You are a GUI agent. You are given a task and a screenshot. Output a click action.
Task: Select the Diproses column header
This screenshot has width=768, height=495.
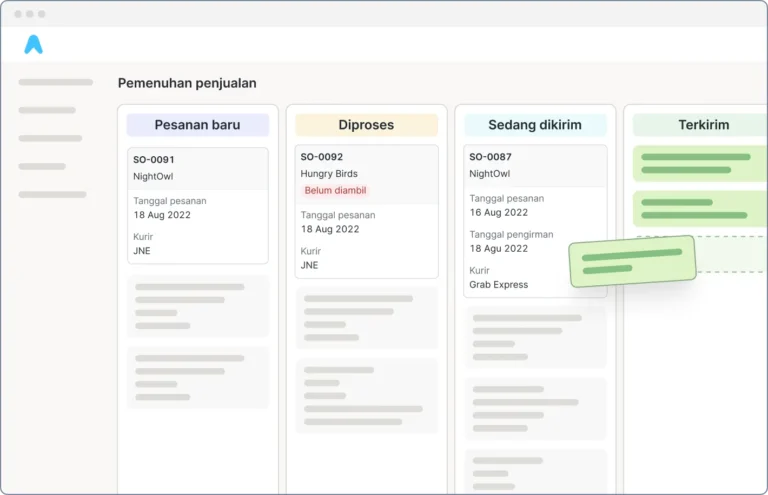pyautogui.click(x=366, y=125)
